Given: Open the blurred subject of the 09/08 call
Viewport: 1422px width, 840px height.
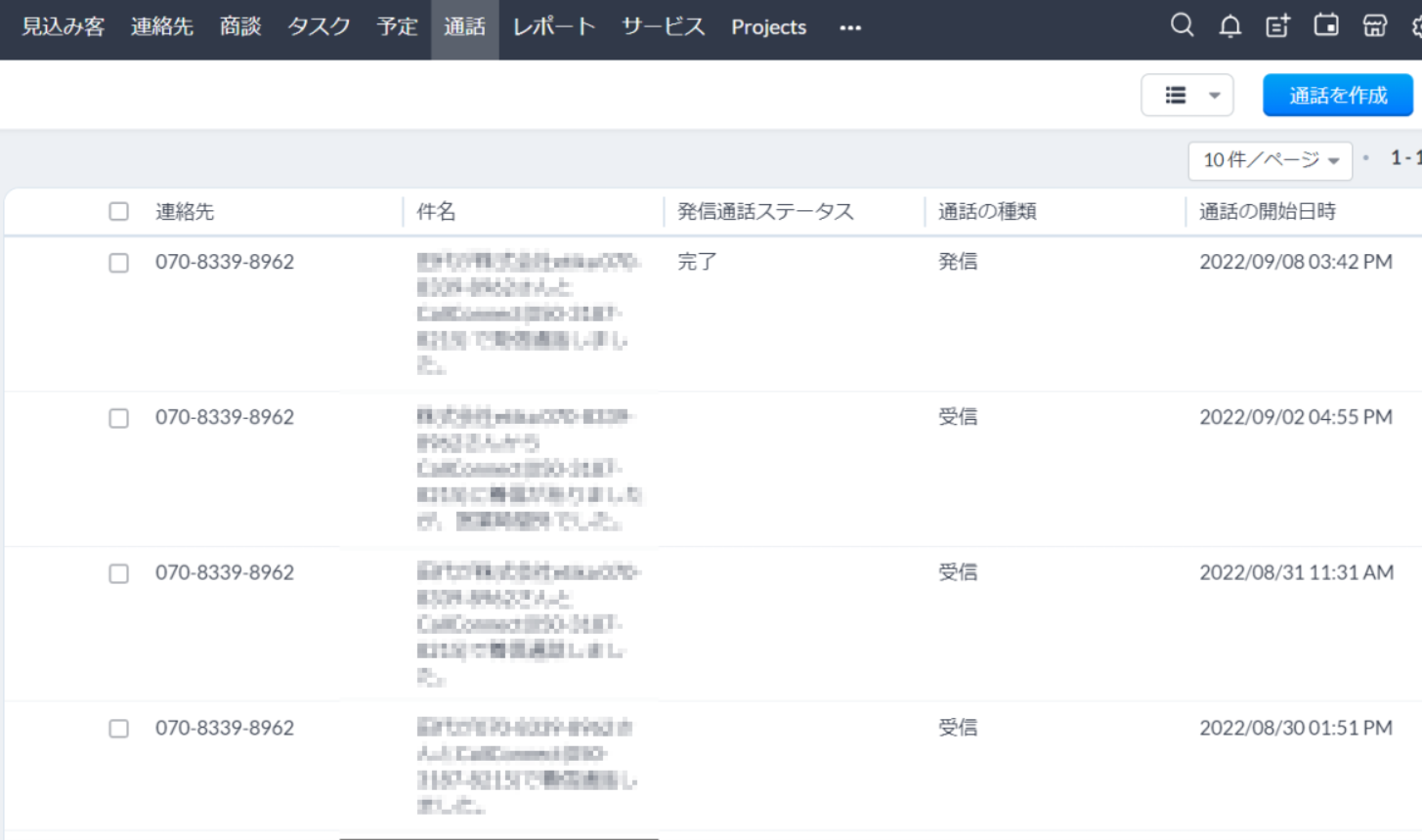Looking at the screenshot, I should coord(529,314).
